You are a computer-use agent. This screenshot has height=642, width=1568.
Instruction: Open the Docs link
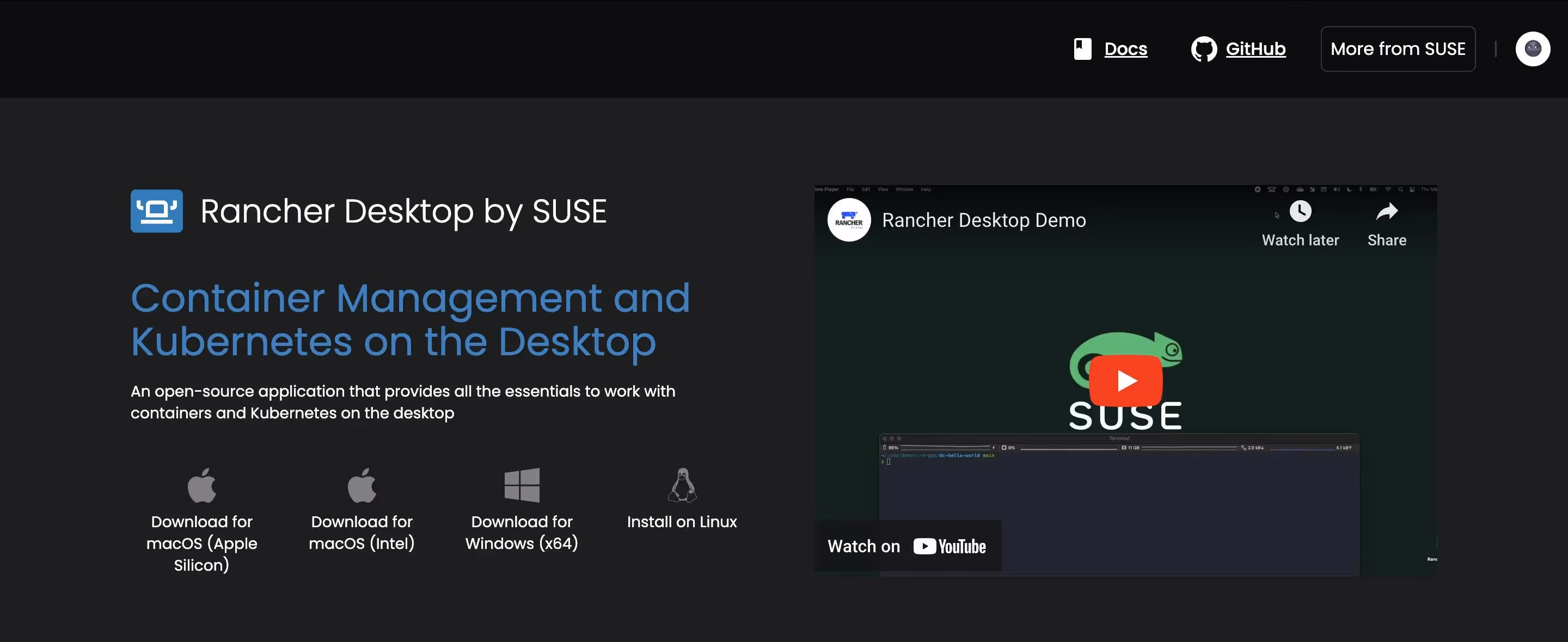(x=1125, y=48)
